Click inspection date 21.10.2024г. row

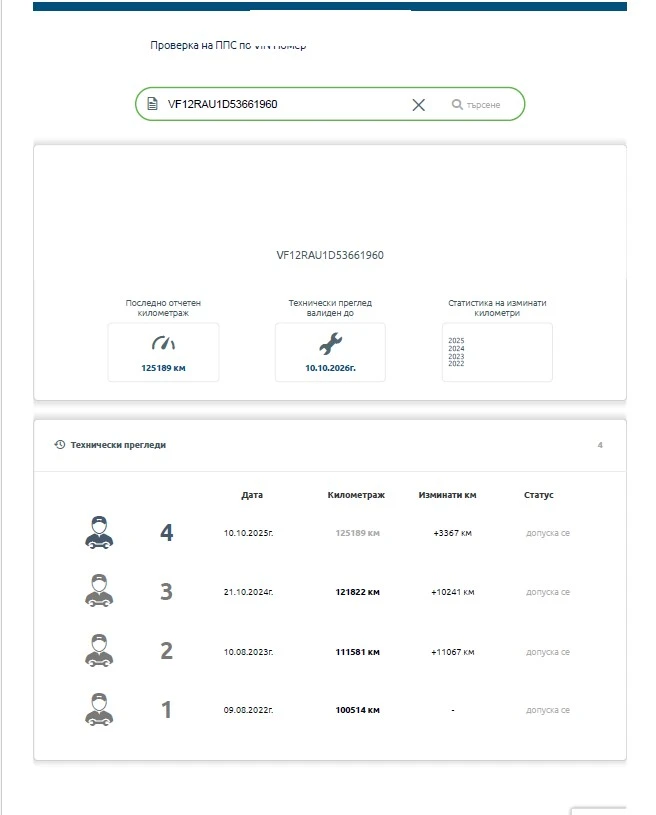249,592
